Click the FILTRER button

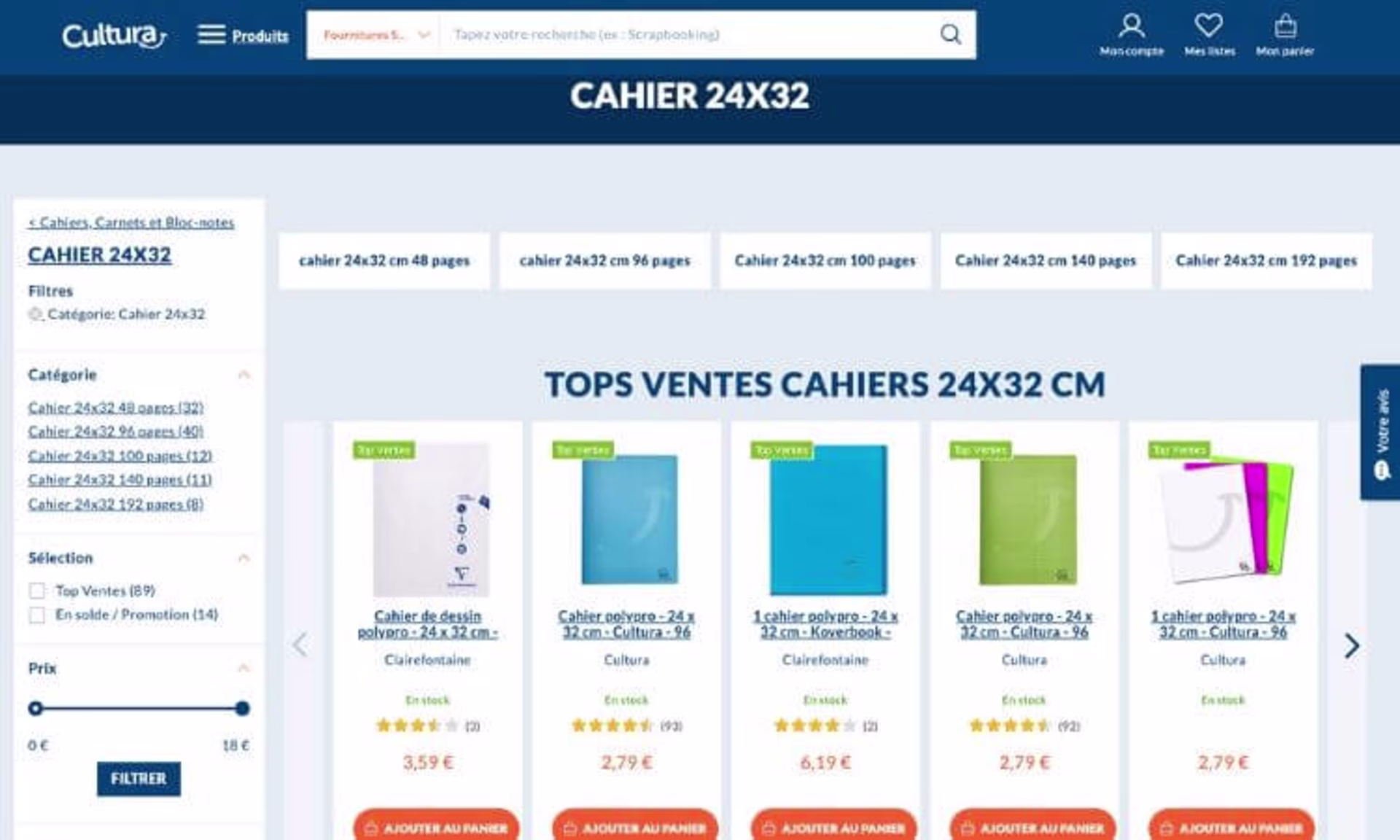tap(139, 779)
